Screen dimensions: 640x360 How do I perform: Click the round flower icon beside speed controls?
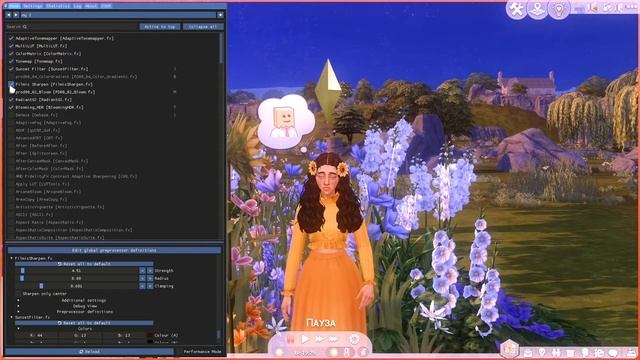click(354, 339)
